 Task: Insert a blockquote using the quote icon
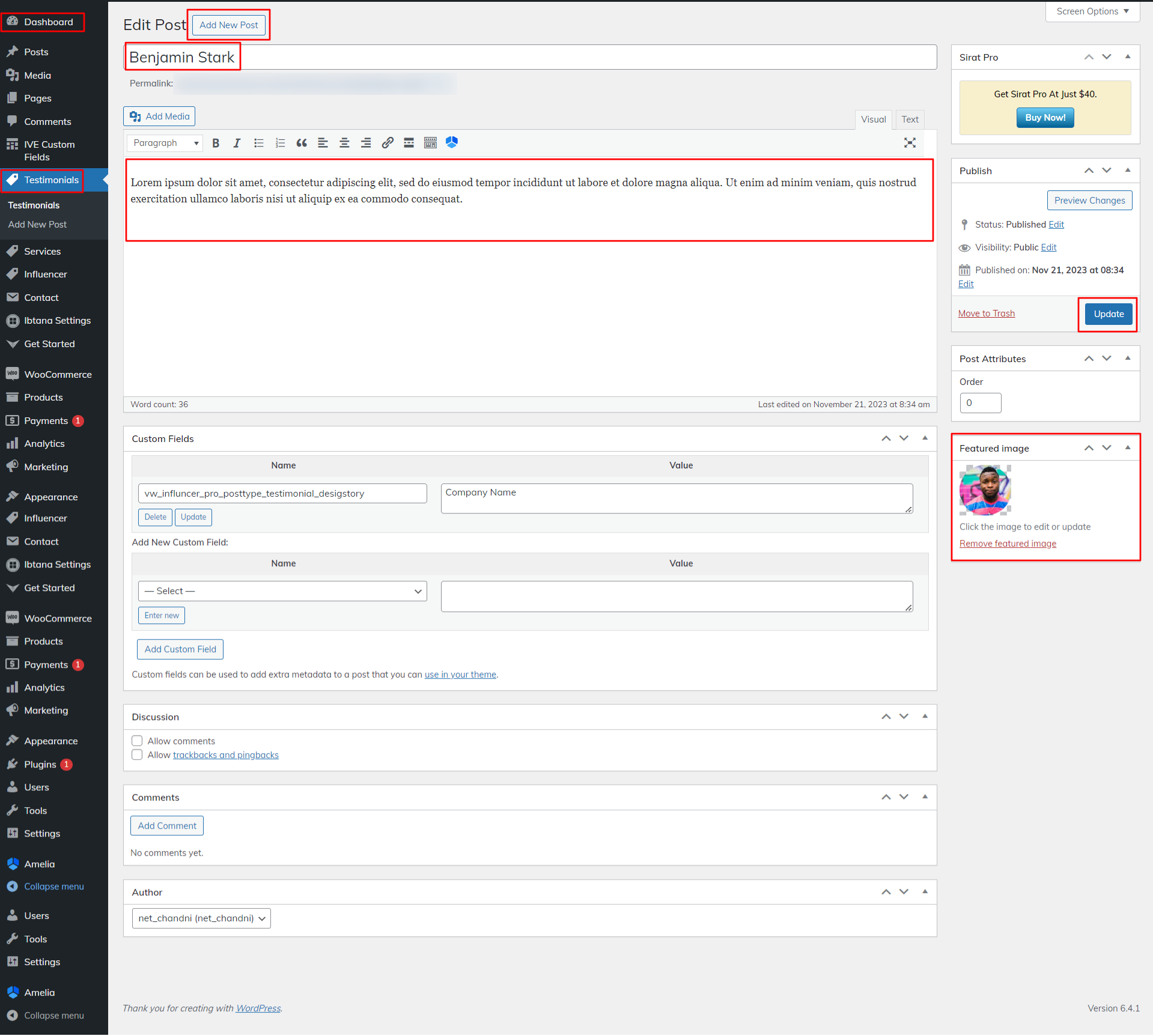click(x=302, y=143)
